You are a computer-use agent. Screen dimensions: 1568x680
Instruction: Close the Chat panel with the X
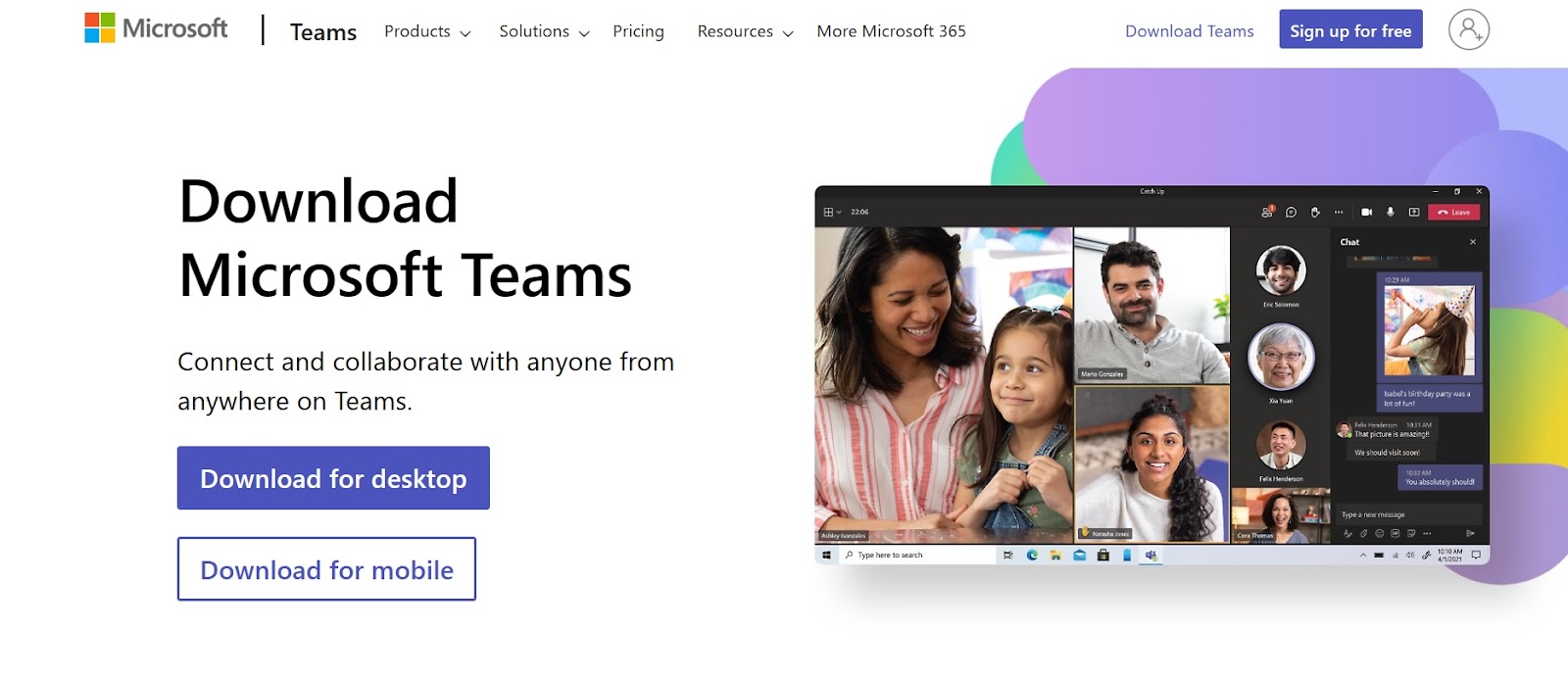coord(1473,242)
